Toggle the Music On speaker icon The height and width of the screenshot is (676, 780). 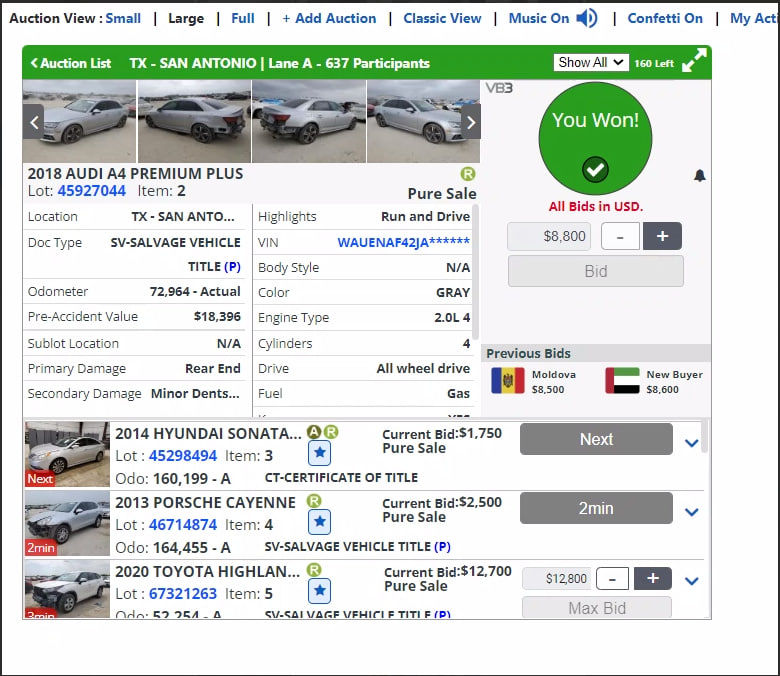click(x=587, y=18)
